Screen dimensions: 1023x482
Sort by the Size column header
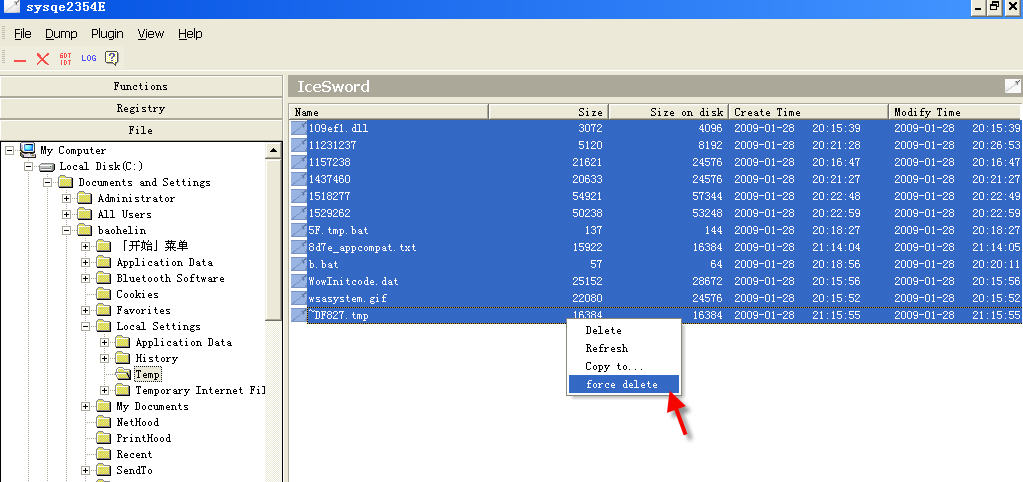pos(549,112)
